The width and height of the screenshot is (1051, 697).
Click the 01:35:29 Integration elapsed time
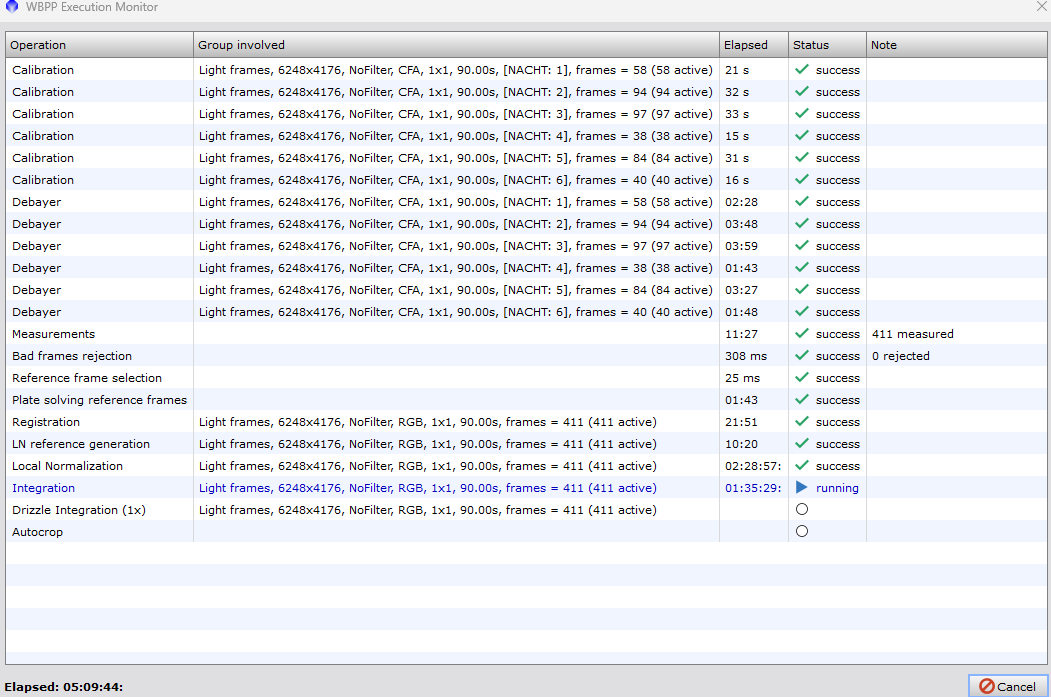(753, 488)
